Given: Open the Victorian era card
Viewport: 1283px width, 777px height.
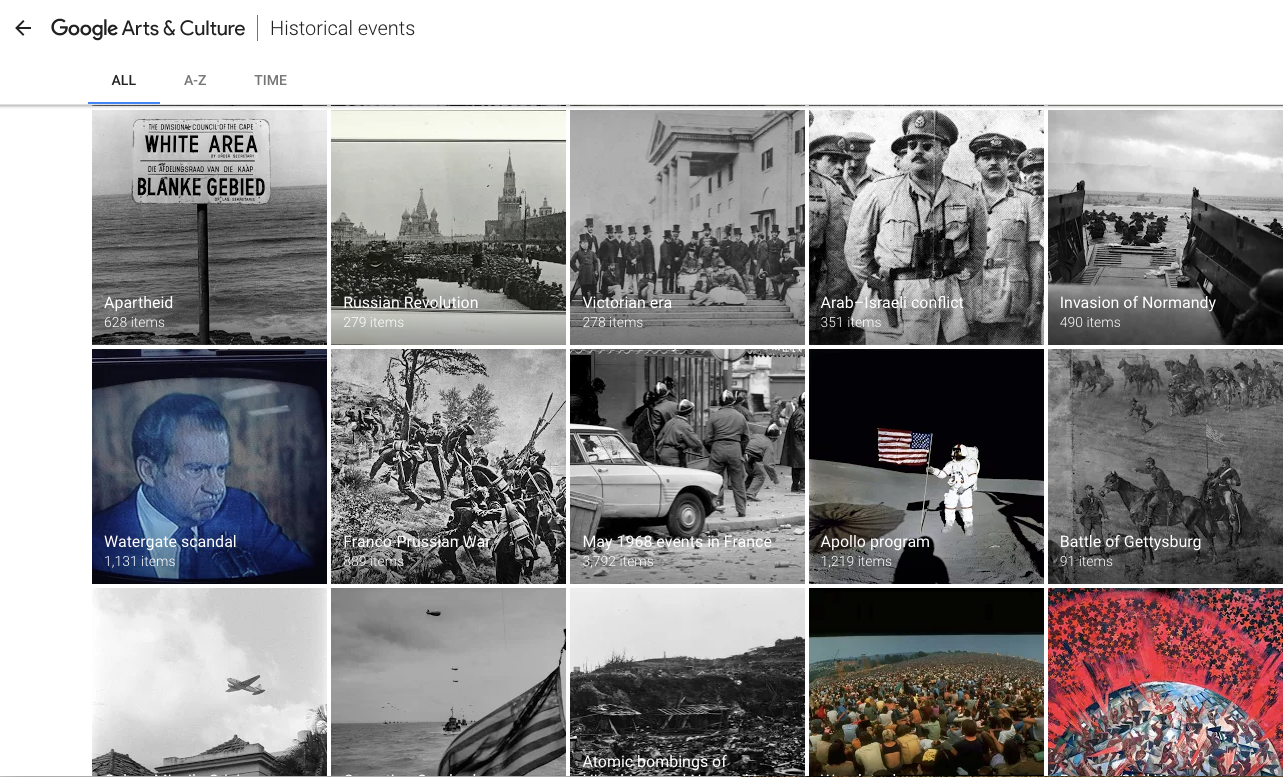Looking at the screenshot, I should (x=687, y=227).
